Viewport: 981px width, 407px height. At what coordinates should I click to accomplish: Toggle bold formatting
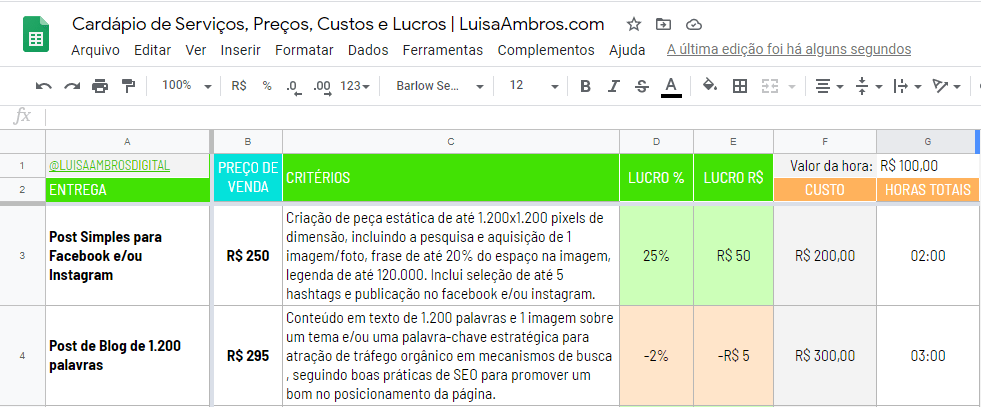click(586, 87)
